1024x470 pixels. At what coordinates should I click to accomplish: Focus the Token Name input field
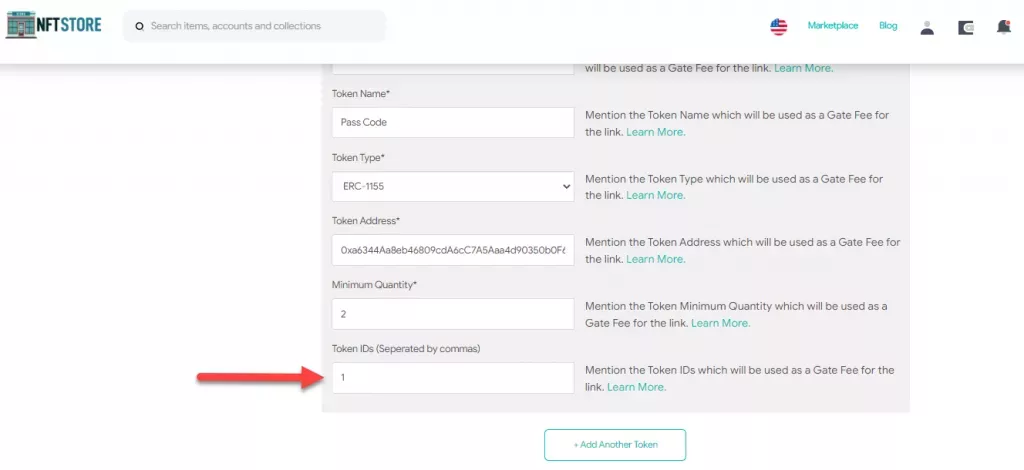click(x=453, y=122)
